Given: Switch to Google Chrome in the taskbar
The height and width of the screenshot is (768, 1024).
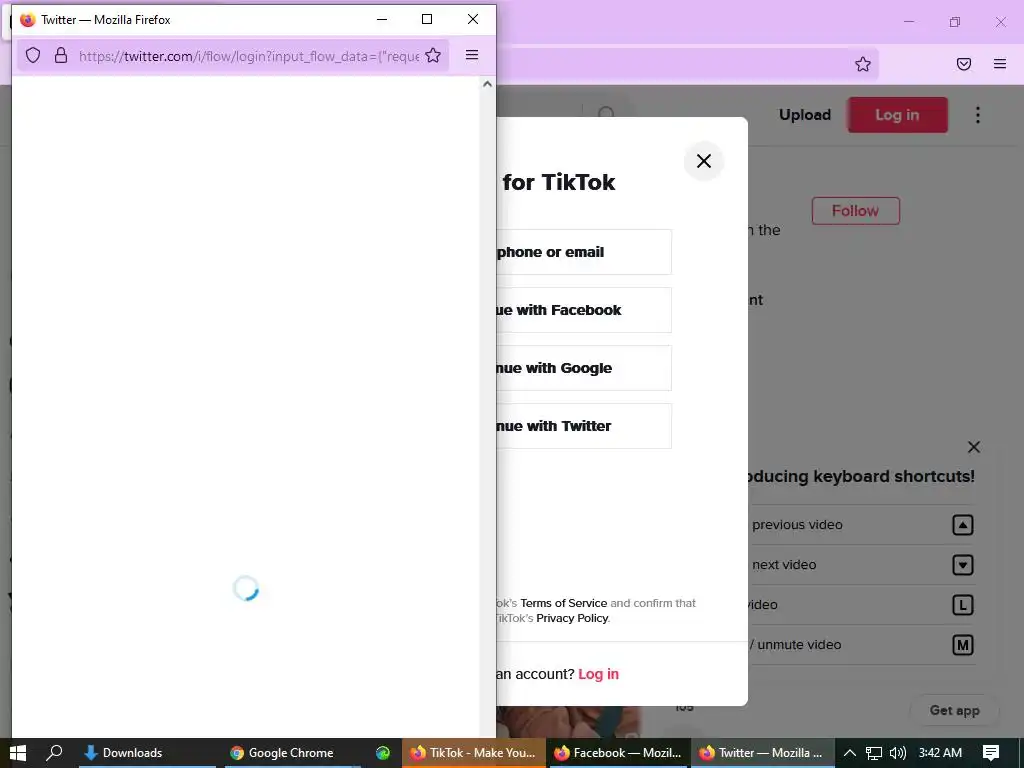Looking at the screenshot, I should coord(291,753).
